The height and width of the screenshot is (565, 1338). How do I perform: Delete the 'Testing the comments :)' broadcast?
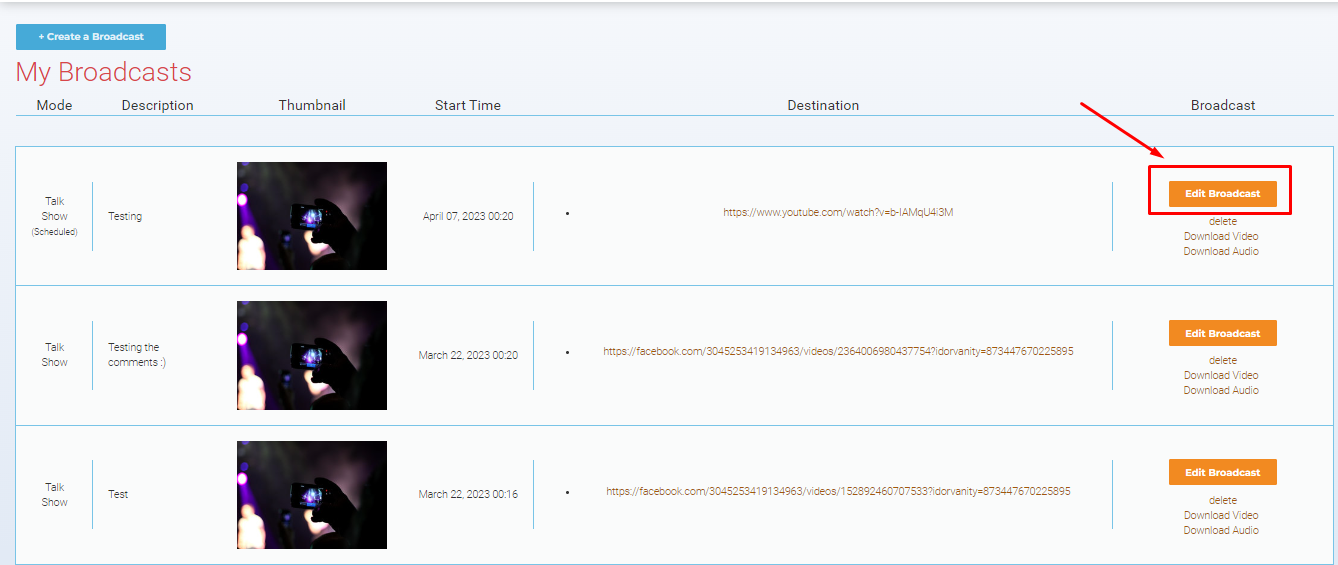(1222, 360)
